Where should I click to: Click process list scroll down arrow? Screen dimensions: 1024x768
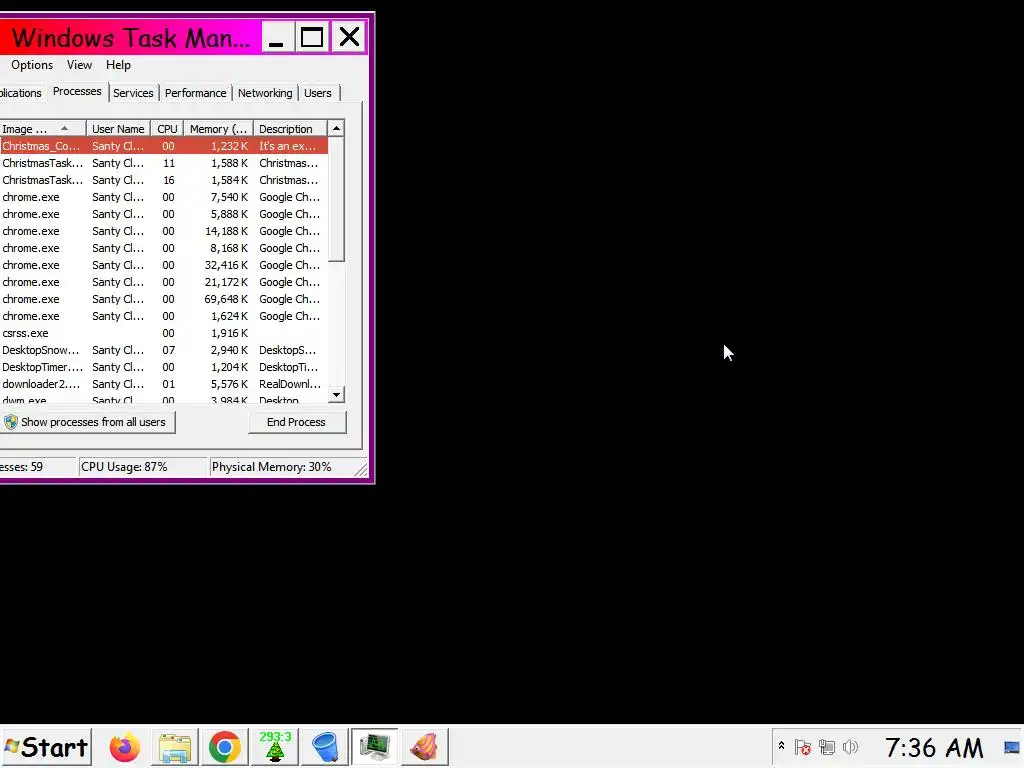click(x=336, y=394)
